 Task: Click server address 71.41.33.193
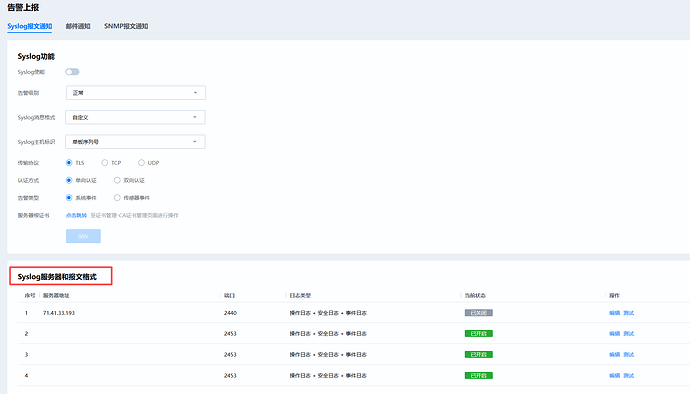[59, 313]
